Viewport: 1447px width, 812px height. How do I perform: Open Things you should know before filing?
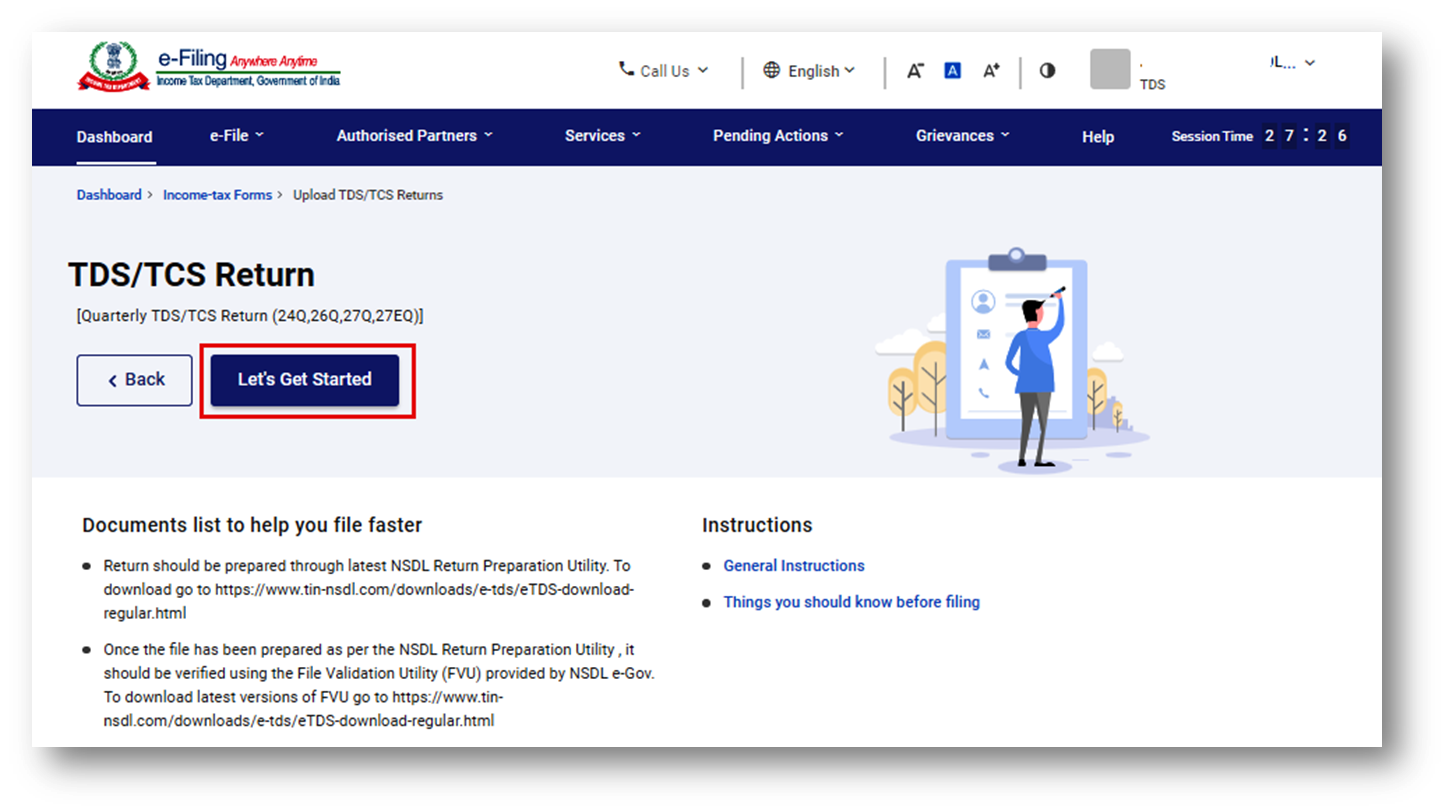(x=851, y=602)
